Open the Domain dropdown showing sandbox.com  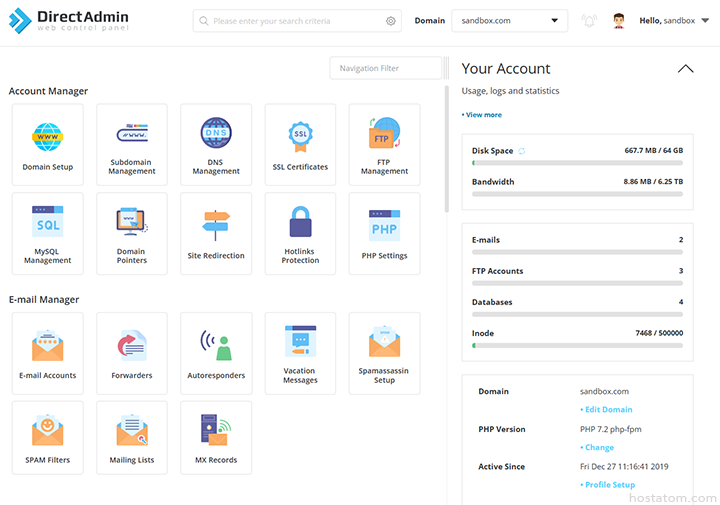pos(509,21)
